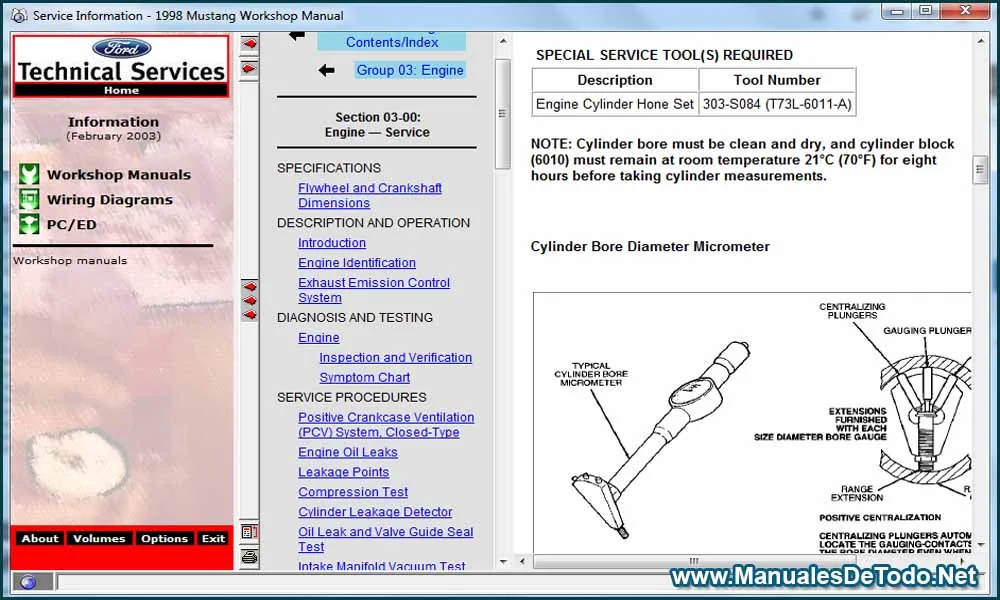Image resolution: width=1000 pixels, height=600 pixels.
Task: Click the PC/ED green icon
Action: pos(29,224)
